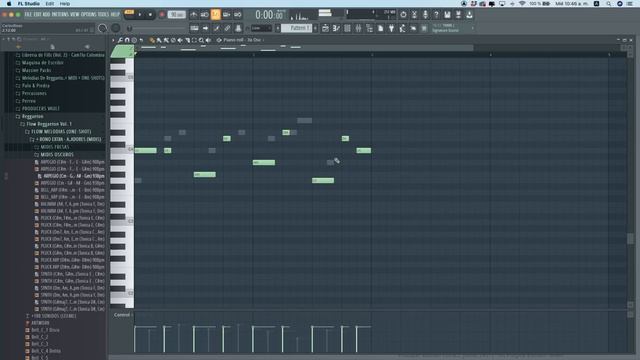640x360 pixels.
Task: Click the download arrow icon in top toolbar
Action: (469, 15)
